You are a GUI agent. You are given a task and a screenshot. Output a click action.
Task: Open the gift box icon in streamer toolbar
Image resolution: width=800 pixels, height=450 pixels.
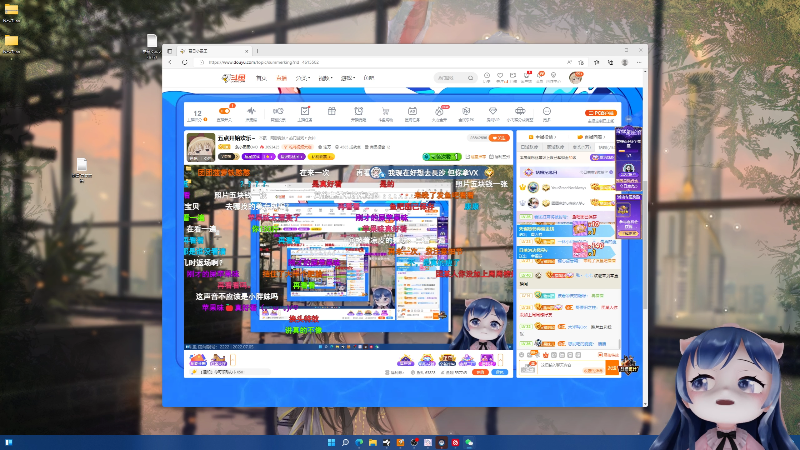pyautogui.click(x=332, y=111)
